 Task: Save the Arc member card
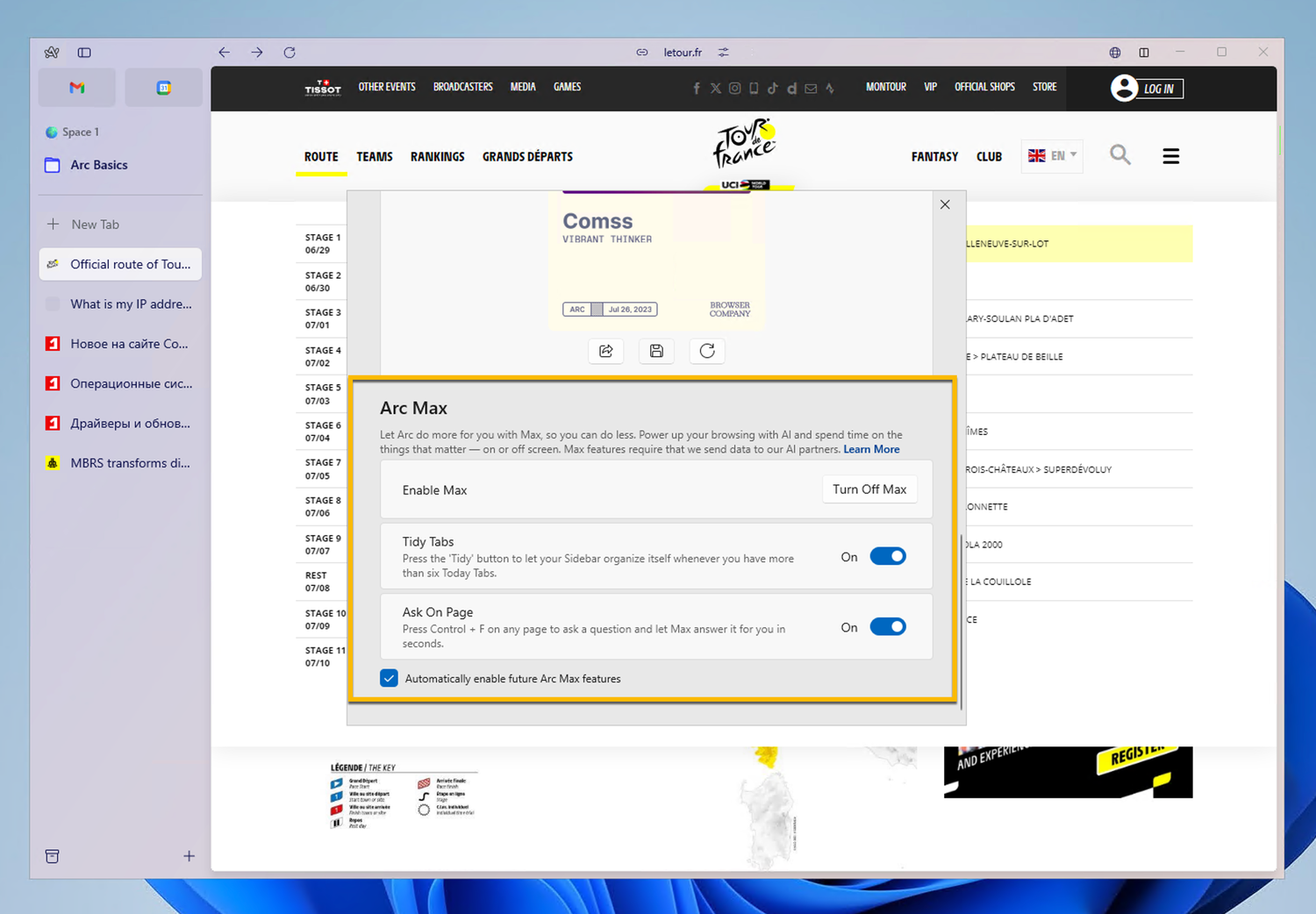coord(656,351)
